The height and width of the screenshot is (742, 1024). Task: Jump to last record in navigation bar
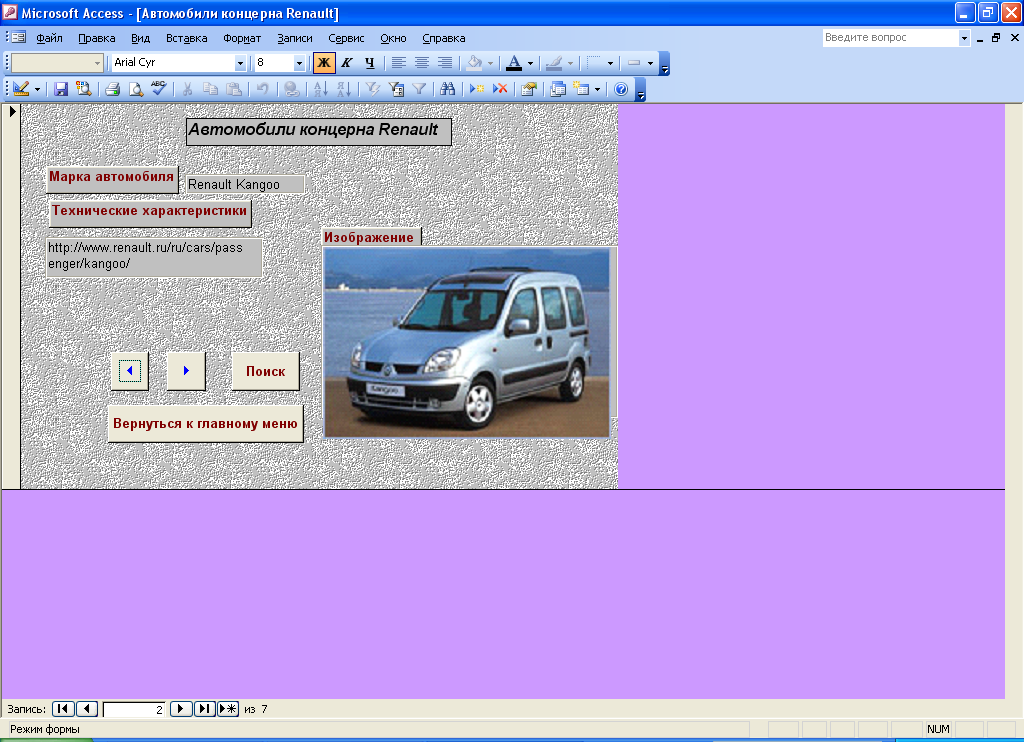coord(204,709)
